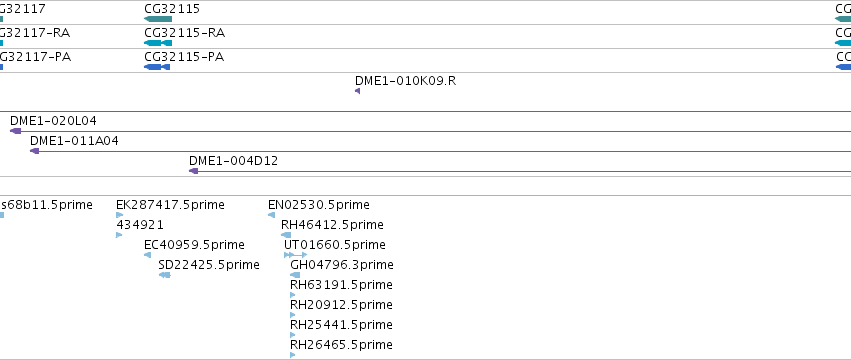
Task: Open the EK287417.5prime label
Action: (170, 205)
